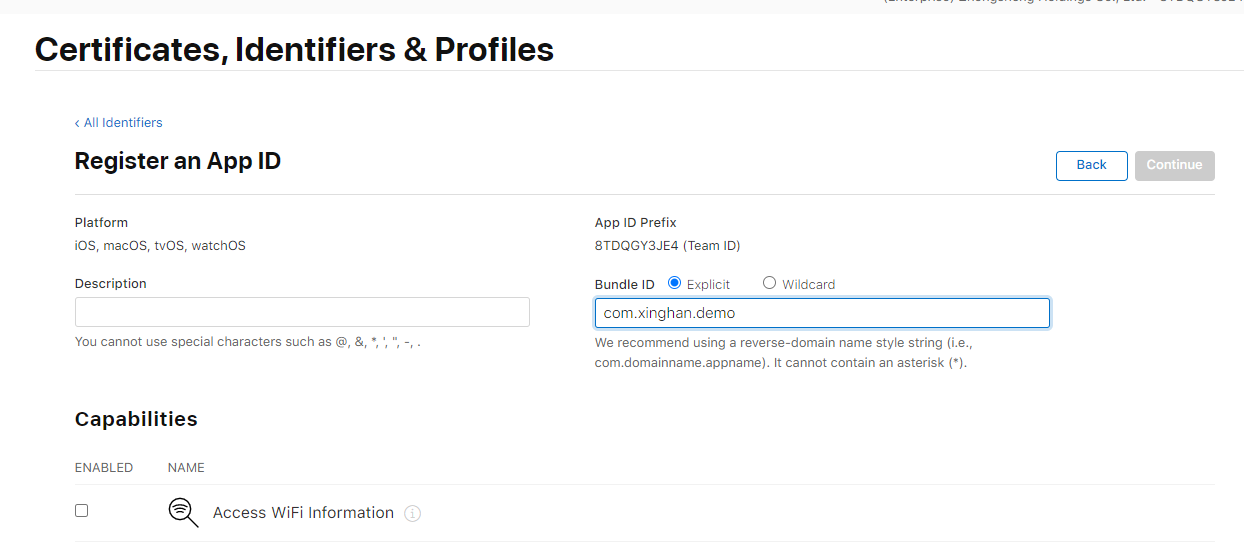This screenshot has width=1244, height=547.
Task: Click into the Bundle ID input field
Action: point(822,313)
